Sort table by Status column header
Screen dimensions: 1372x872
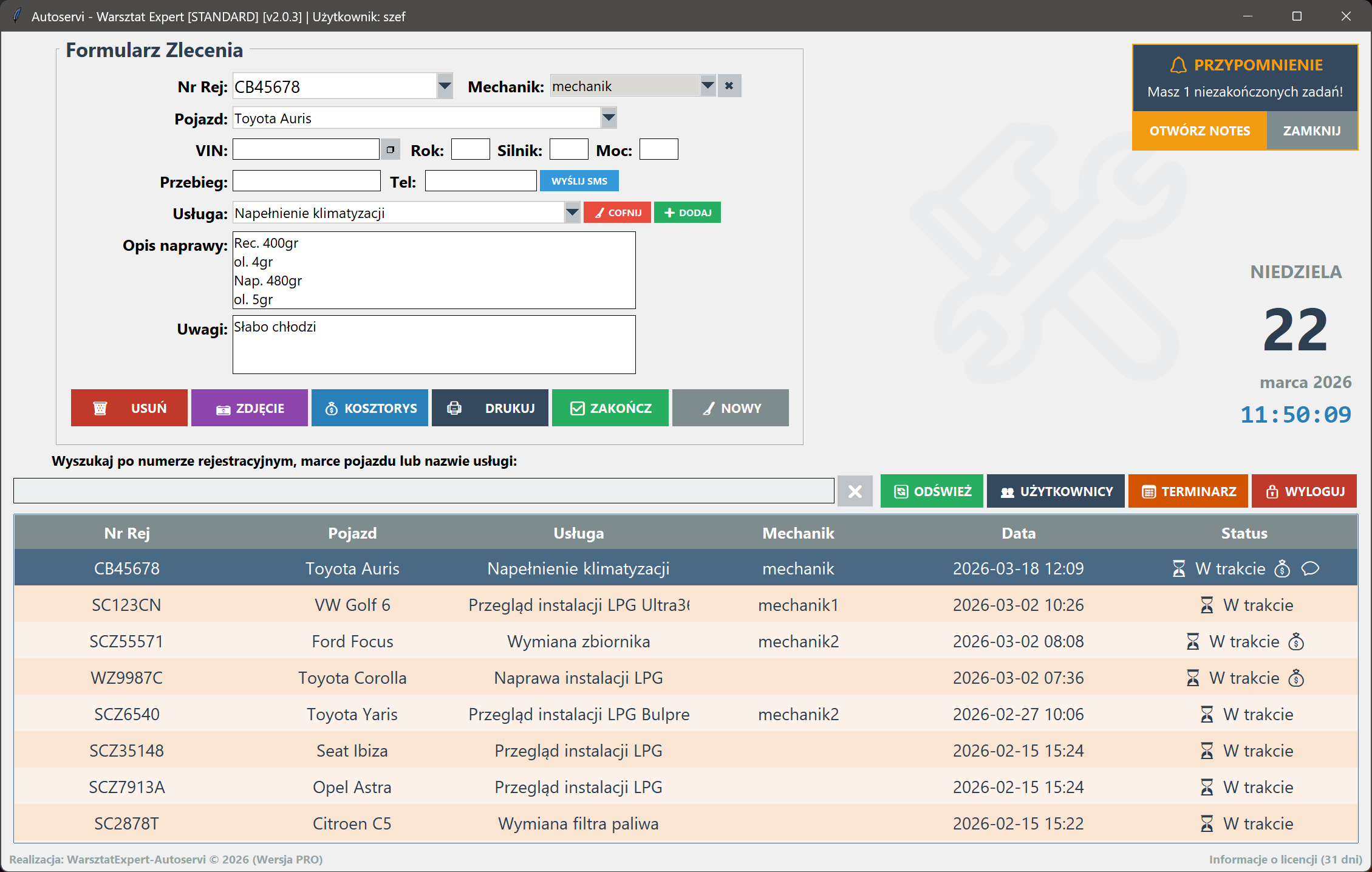pos(1244,533)
